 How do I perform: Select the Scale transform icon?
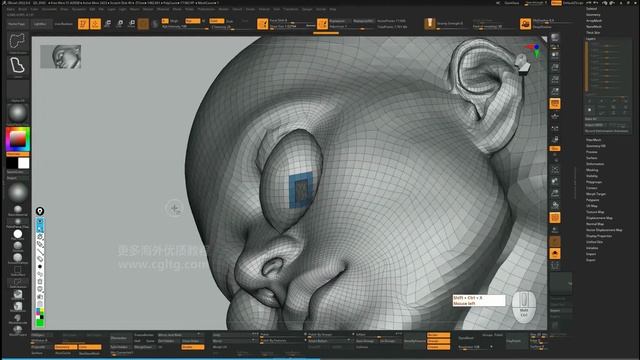(x=120, y=24)
